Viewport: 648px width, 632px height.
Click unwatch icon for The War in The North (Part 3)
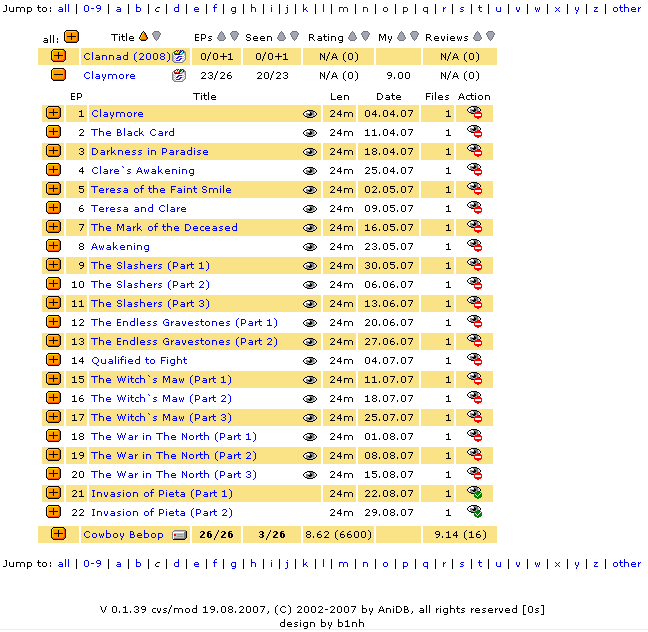point(474,475)
